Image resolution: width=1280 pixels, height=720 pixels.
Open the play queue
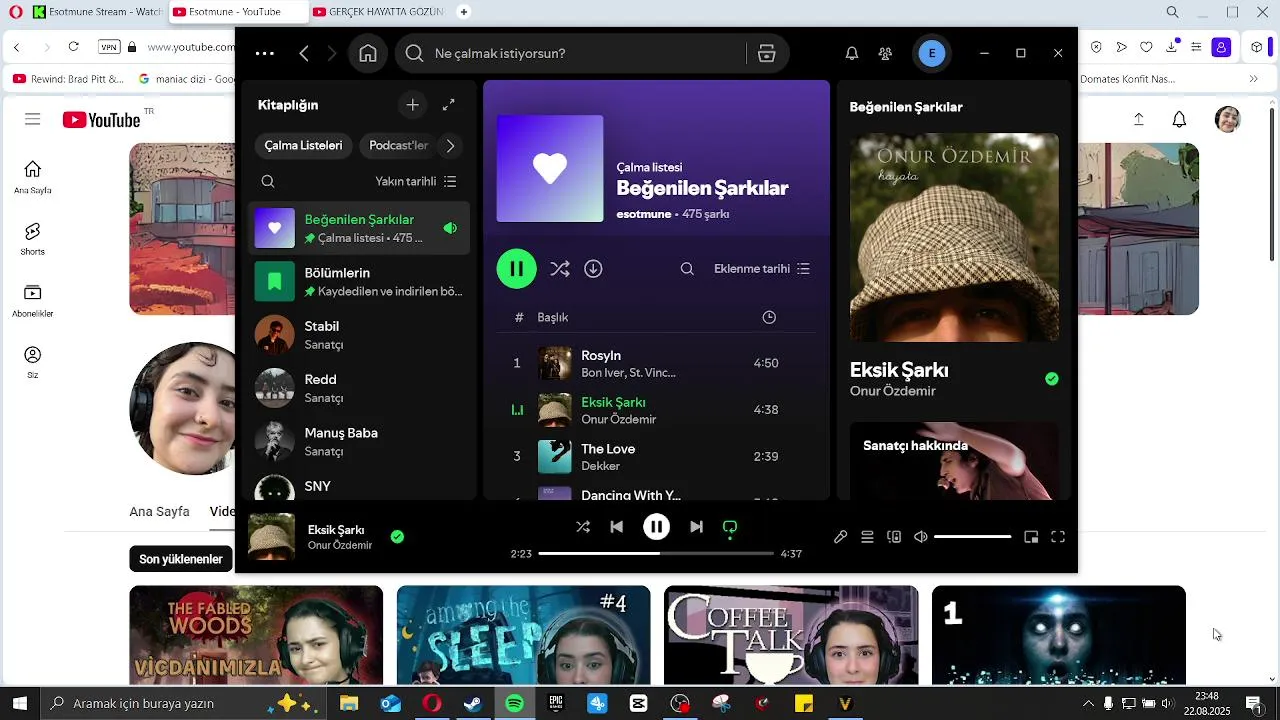pyautogui.click(x=867, y=537)
